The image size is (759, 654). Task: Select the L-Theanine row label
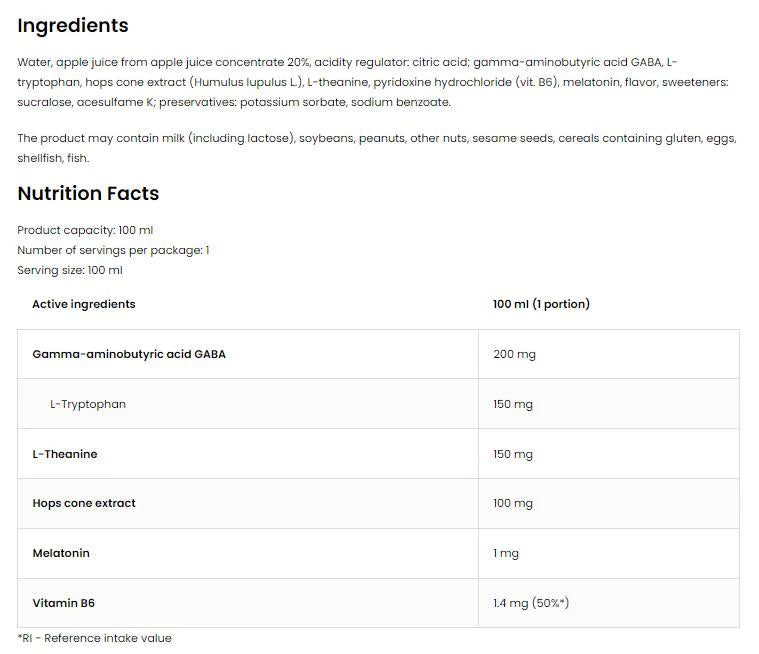[x=65, y=454]
